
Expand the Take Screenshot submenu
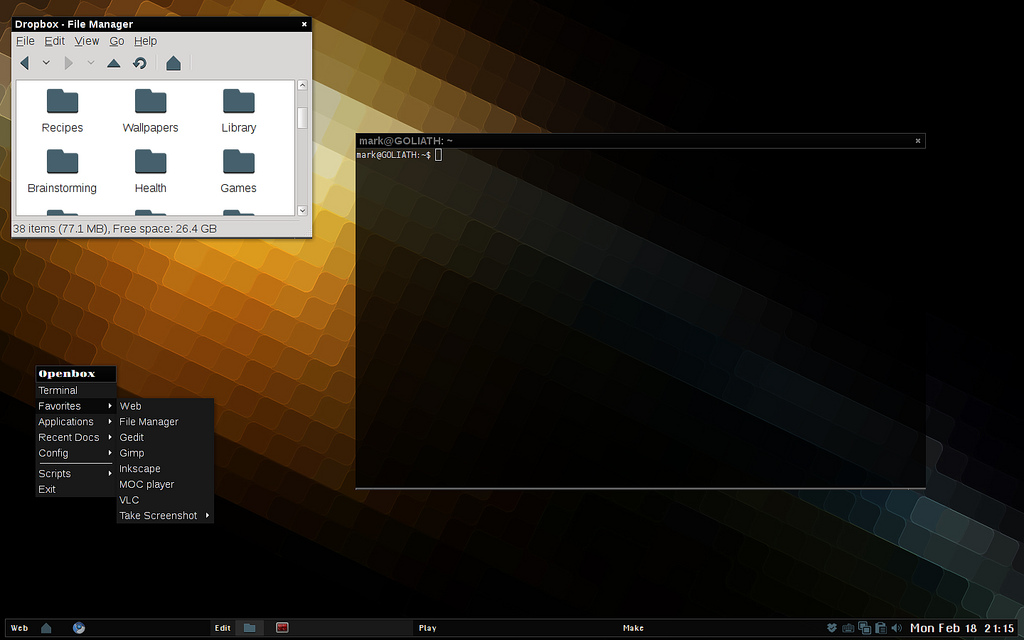coord(165,516)
